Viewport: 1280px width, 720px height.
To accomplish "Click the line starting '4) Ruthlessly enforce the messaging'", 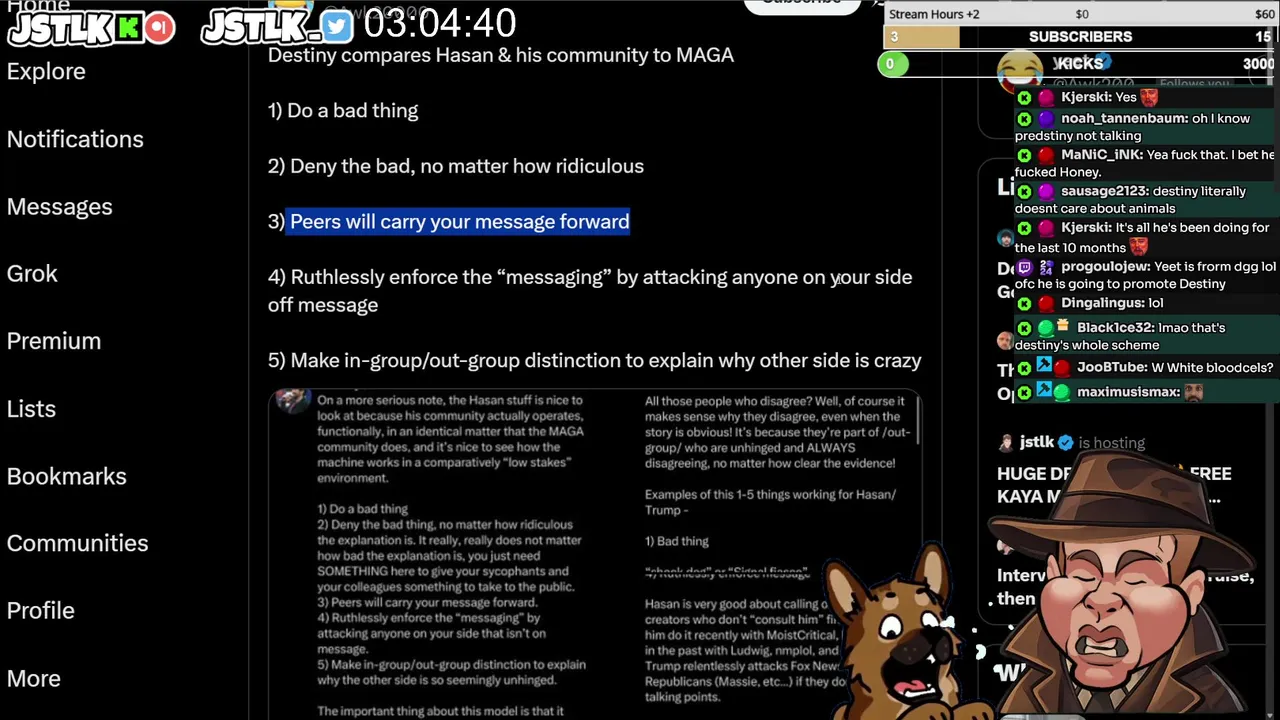I will coord(590,290).
